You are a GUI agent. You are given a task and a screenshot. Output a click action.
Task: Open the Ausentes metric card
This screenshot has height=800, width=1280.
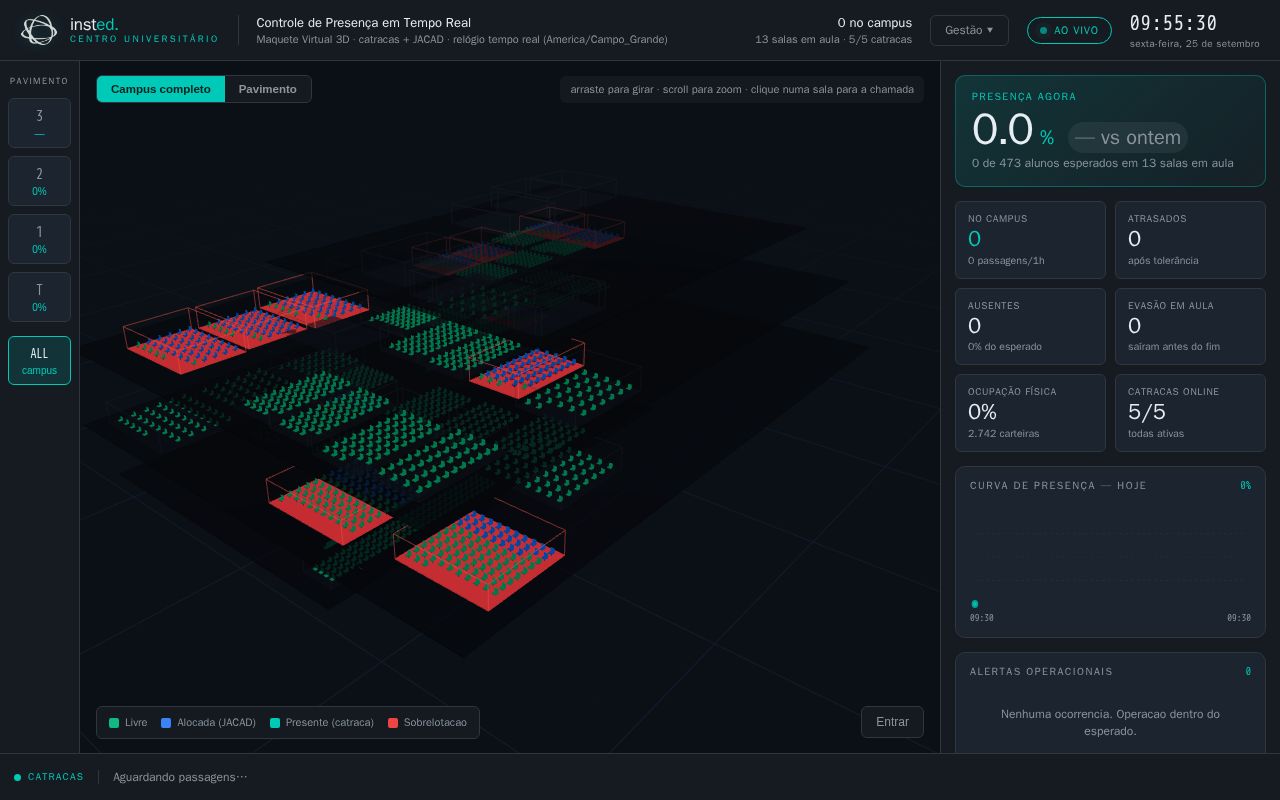click(1030, 326)
